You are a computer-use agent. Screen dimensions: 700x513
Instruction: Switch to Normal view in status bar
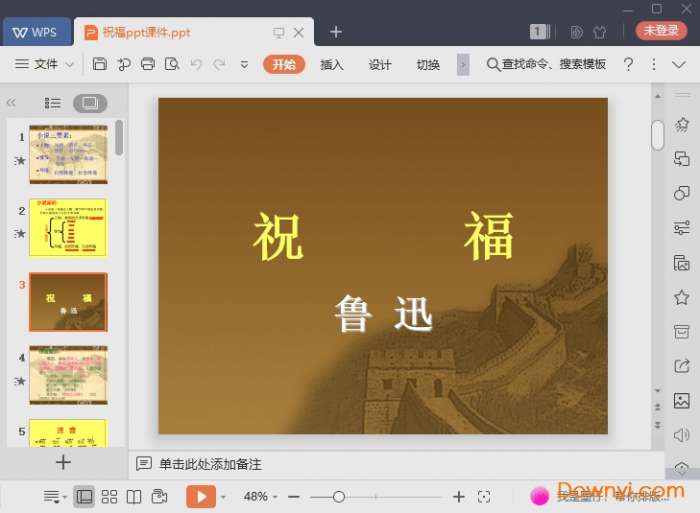point(84,496)
